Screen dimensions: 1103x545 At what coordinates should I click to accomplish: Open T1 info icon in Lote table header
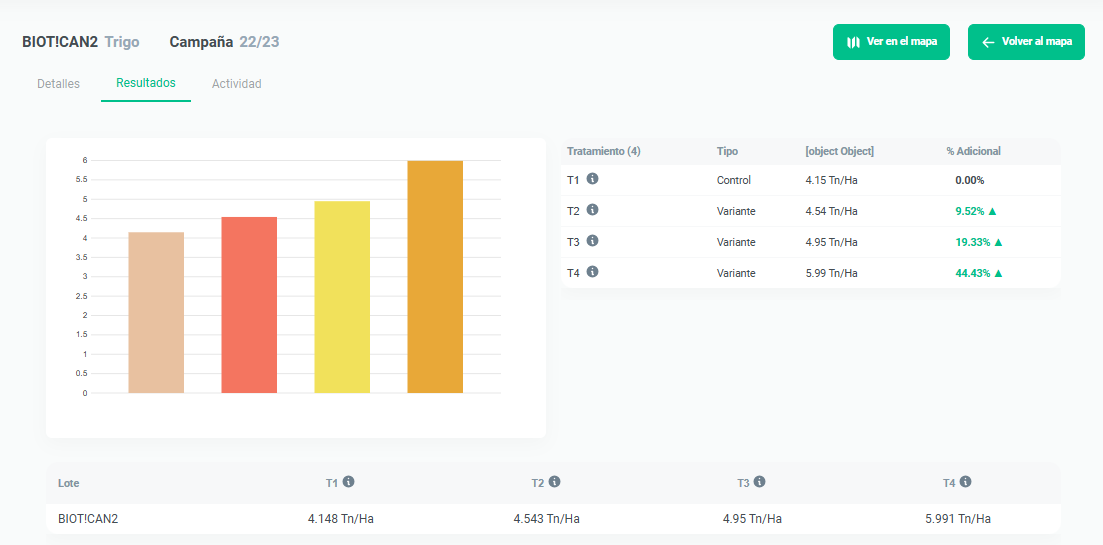(348, 482)
